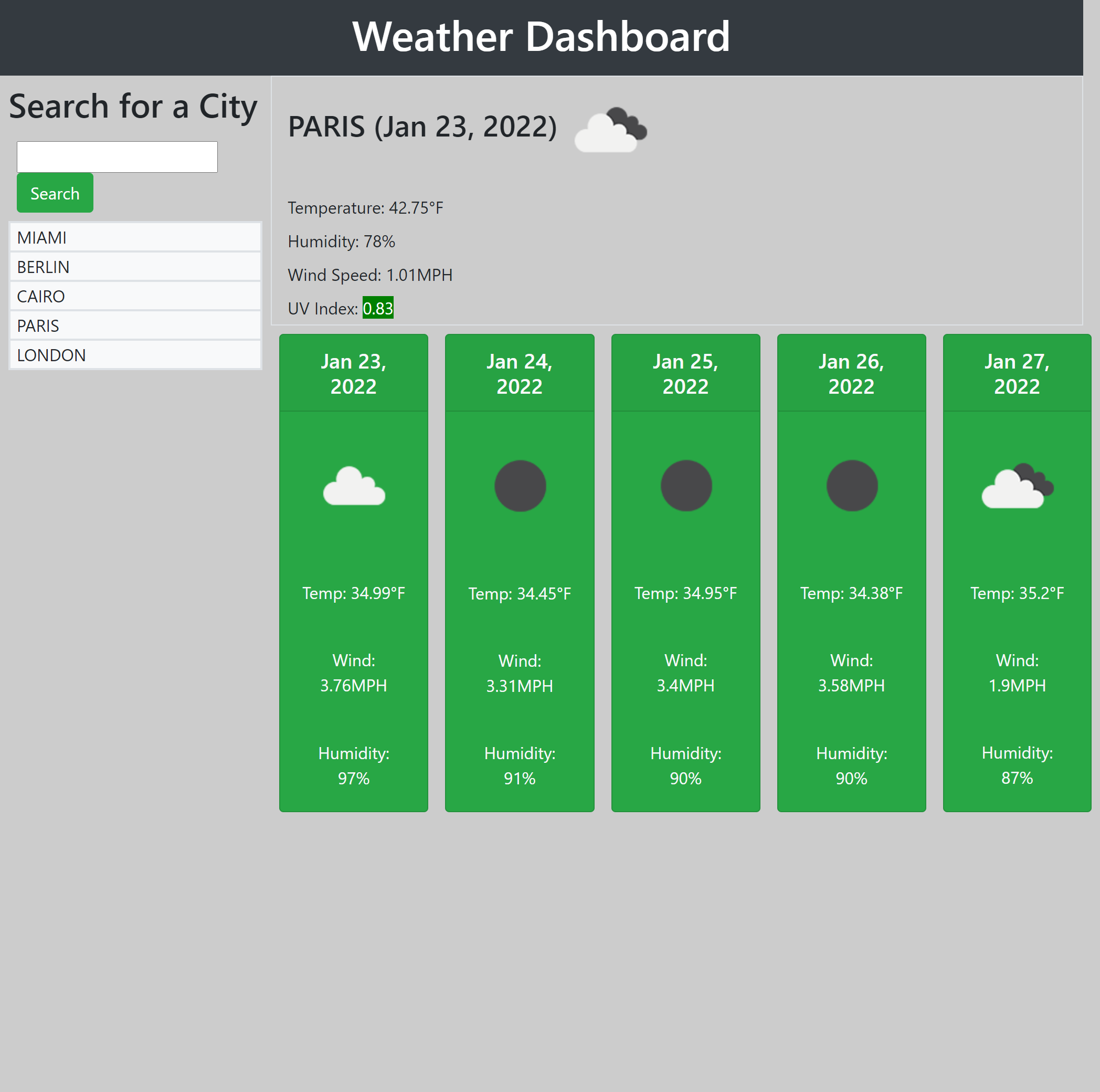Click the Jan 26 forecast dark circle icon
The image size is (1100, 1092).
click(x=851, y=486)
